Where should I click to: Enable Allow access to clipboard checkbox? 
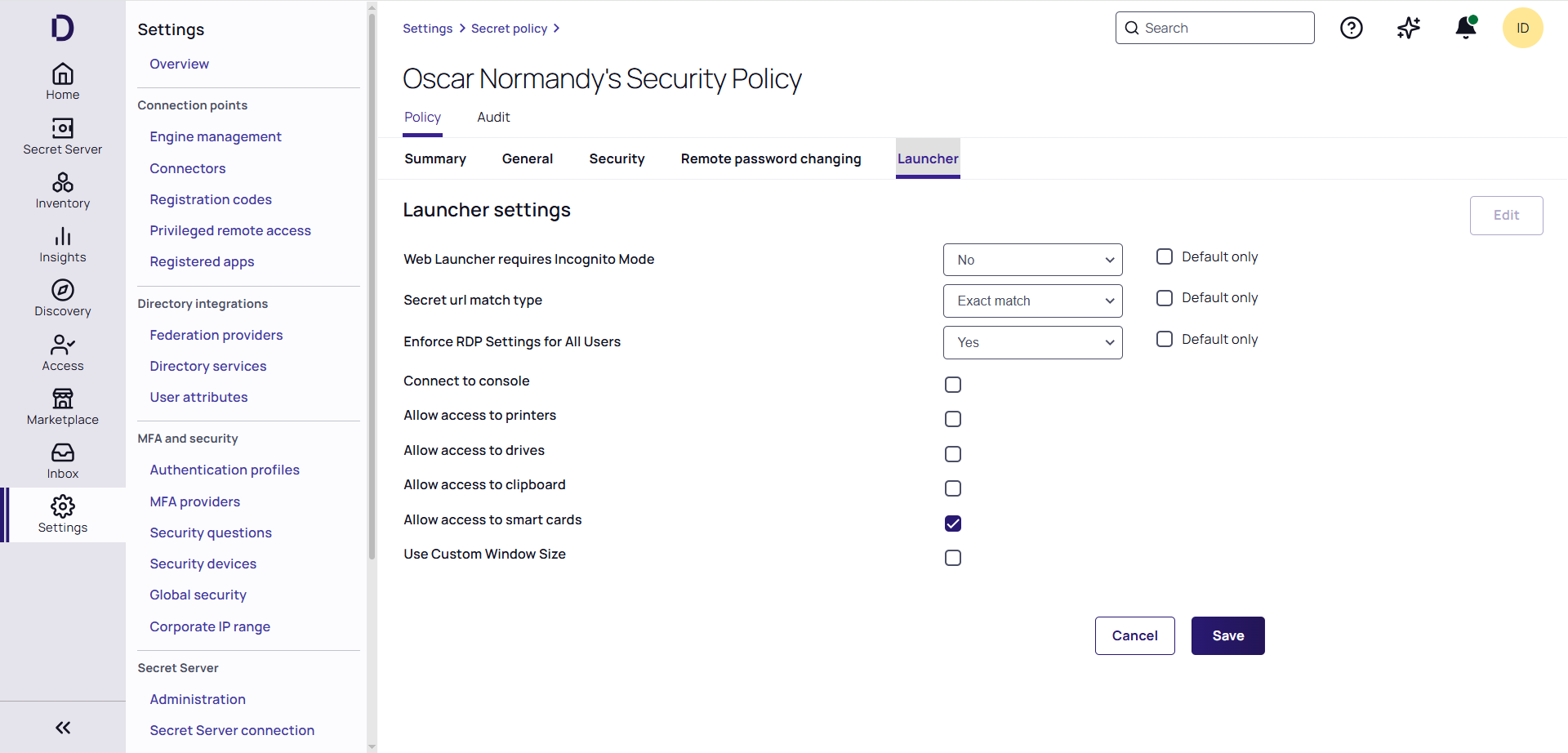pos(953,488)
